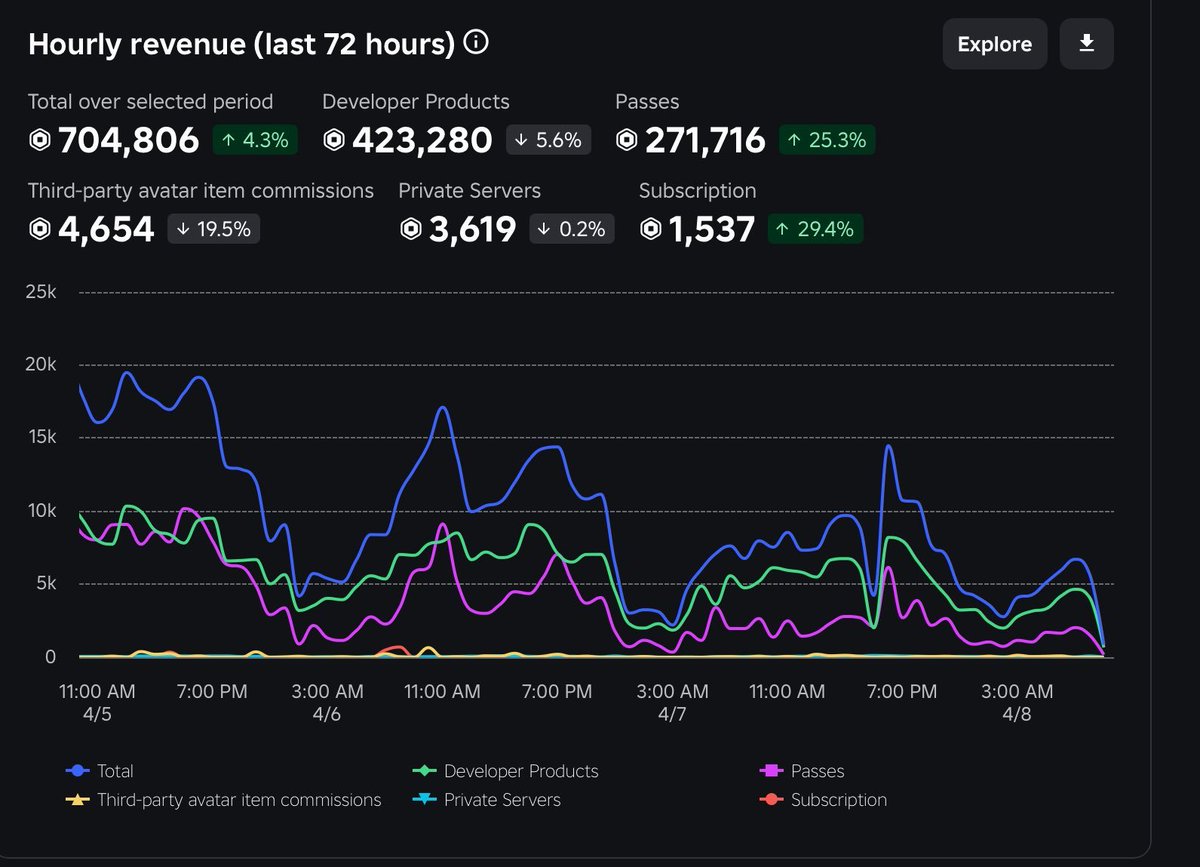This screenshot has height=867, width=1200.
Task: Click the info icon beside Hourly revenue title
Action: tap(478, 43)
